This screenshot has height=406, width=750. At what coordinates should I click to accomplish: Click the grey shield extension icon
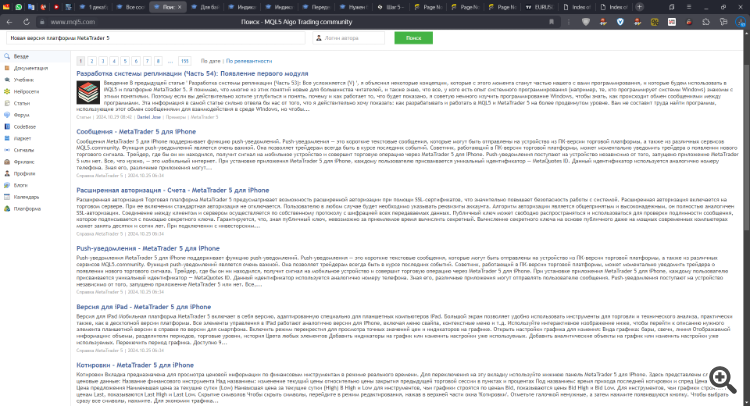pos(586,22)
